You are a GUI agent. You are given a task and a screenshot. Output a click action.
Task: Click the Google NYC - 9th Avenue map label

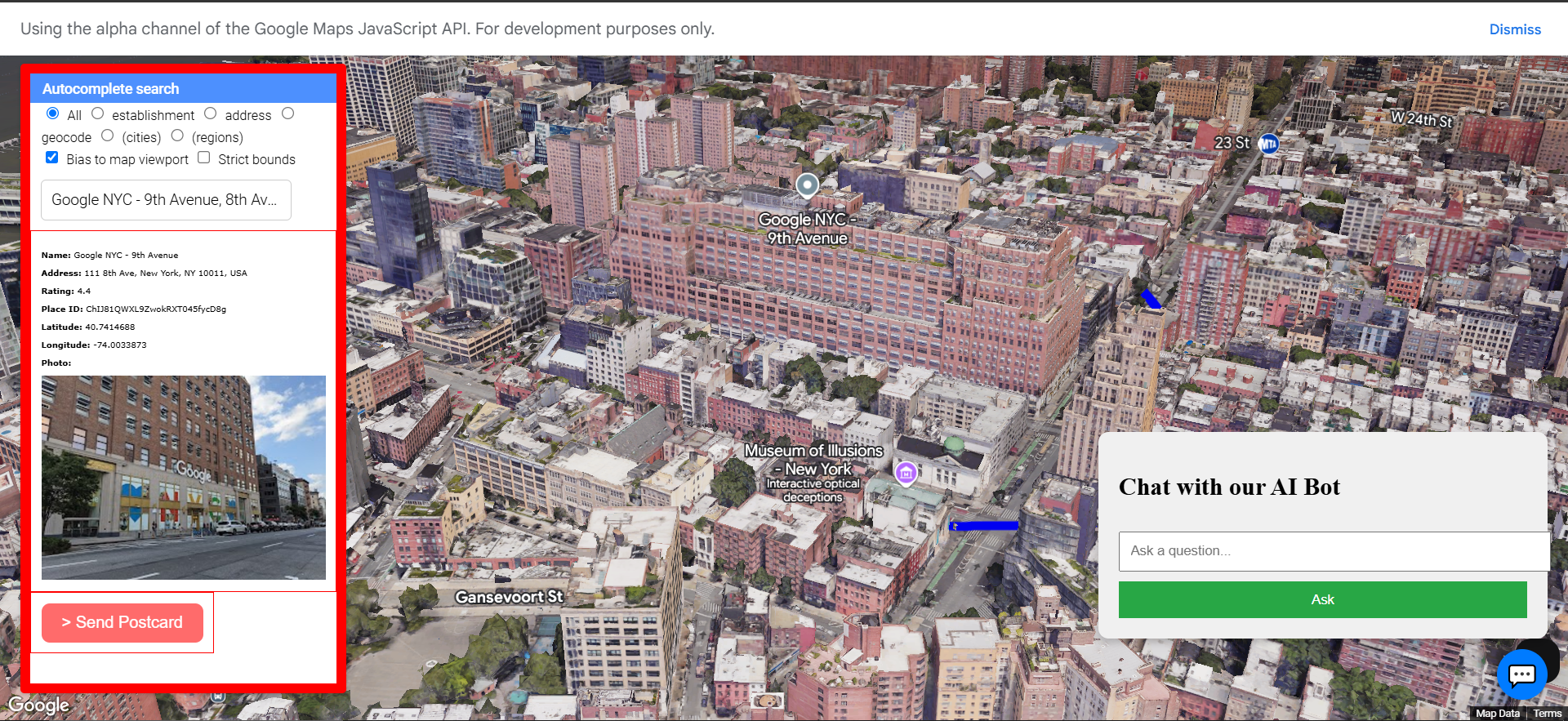tap(806, 229)
